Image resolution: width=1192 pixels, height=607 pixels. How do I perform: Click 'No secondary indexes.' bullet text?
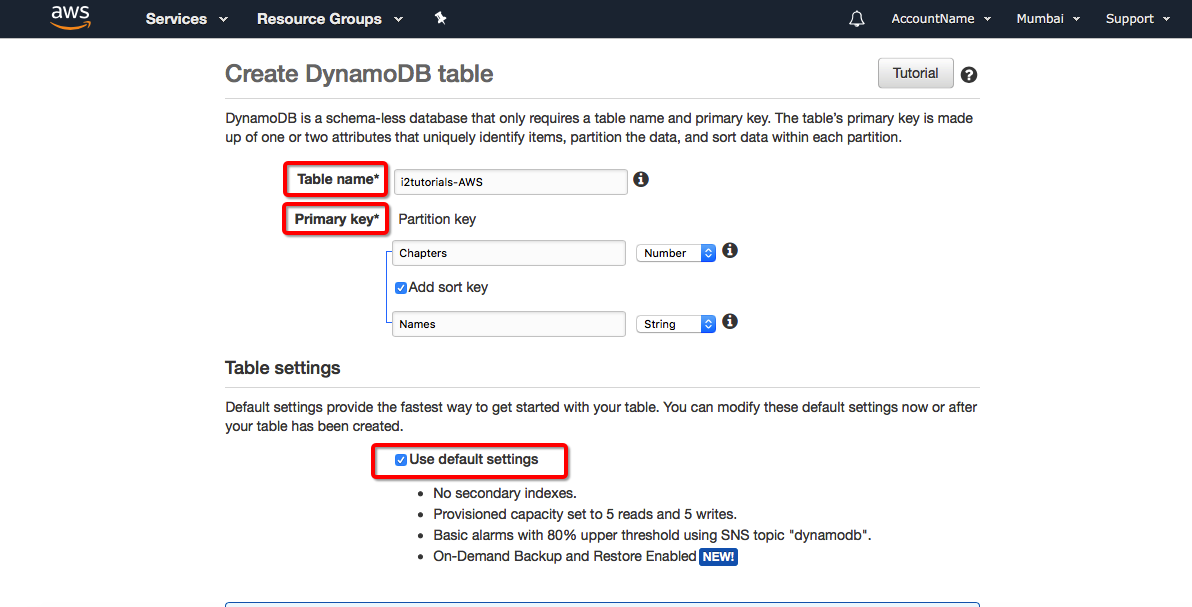[x=505, y=492]
